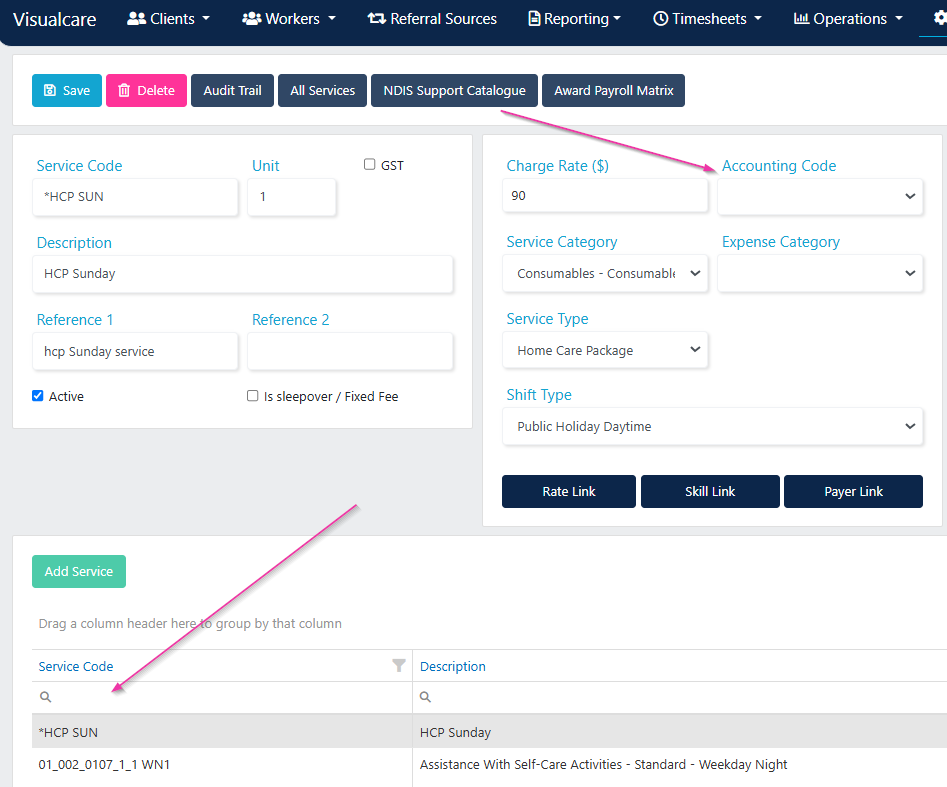Expand the Clients menu
Image resolution: width=947 pixels, height=787 pixels.
(x=169, y=19)
